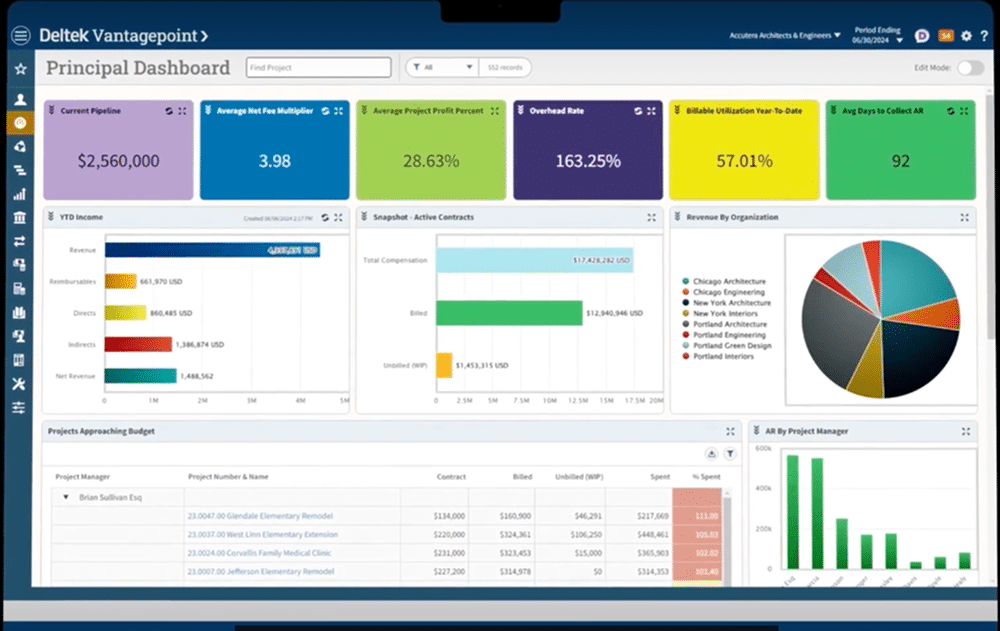Open the All filter dropdown
This screenshot has width=1000, height=631.
[442, 67]
